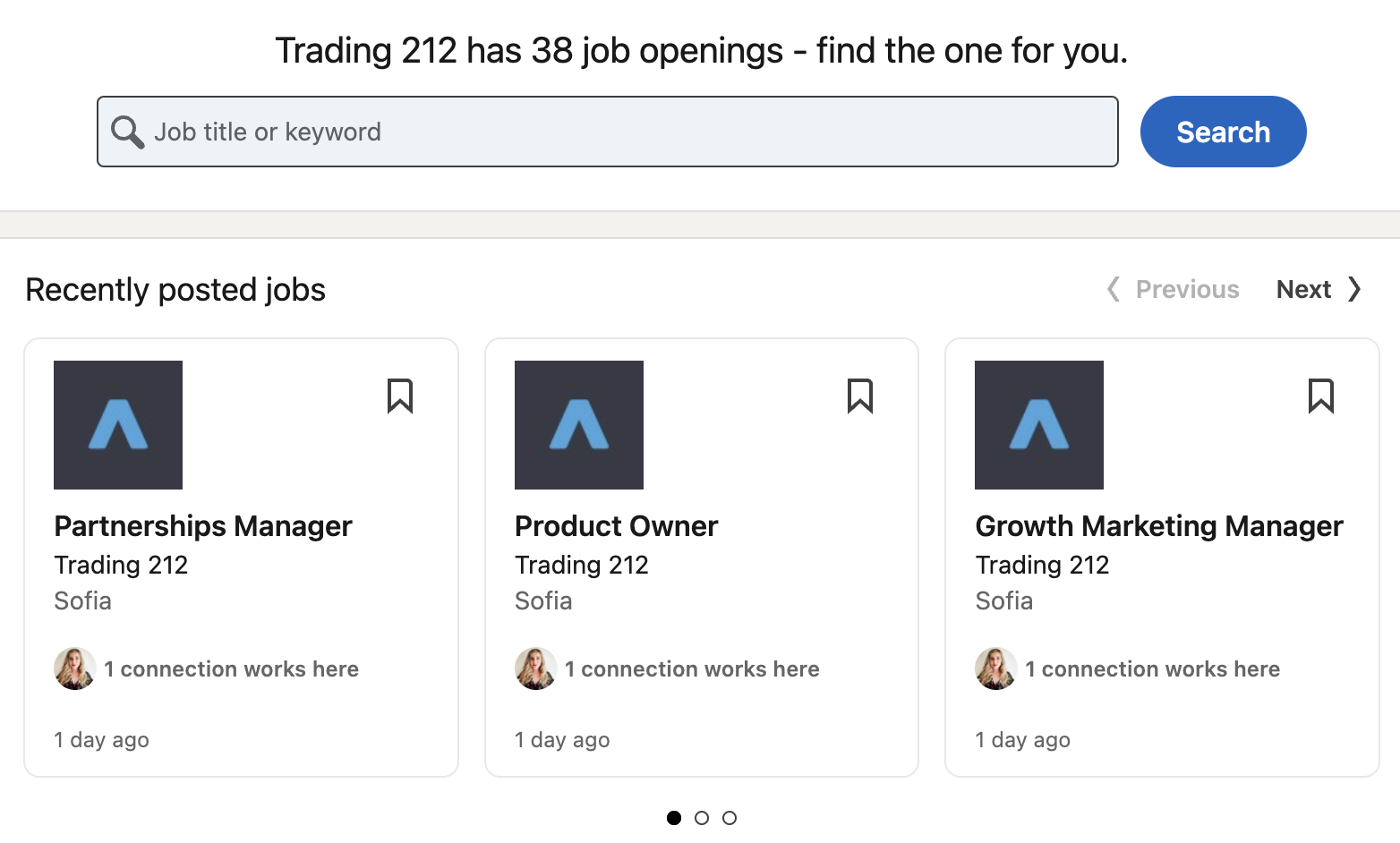
Task: Go to the next set of recently posted jobs
Action: click(1304, 289)
